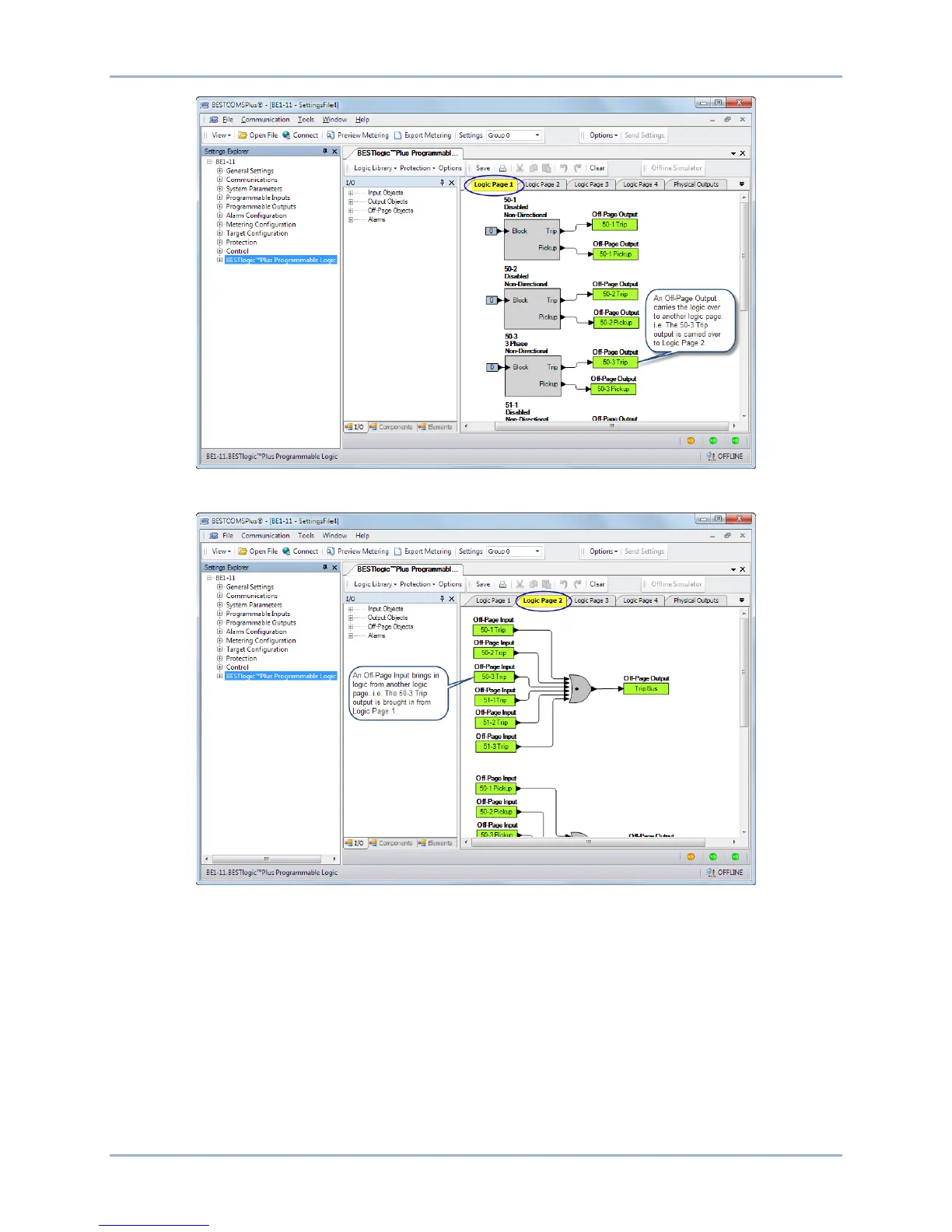The height and width of the screenshot is (1232, 952).
Task: Click the cut scissors icon in upper window
Action: tap(520, 168)
